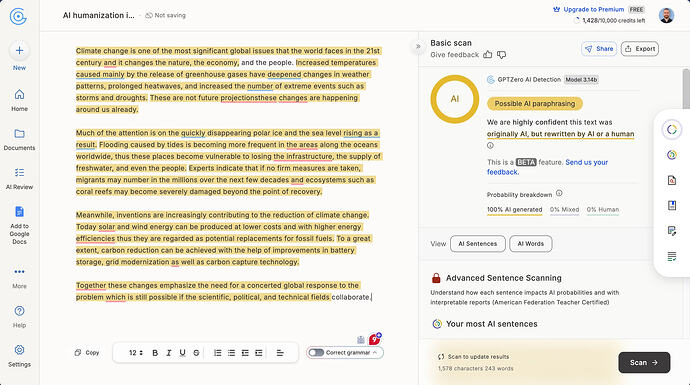This screenshot has width=690, height=385.
Task: Open the user profile avatar
Action: [666, 15]
